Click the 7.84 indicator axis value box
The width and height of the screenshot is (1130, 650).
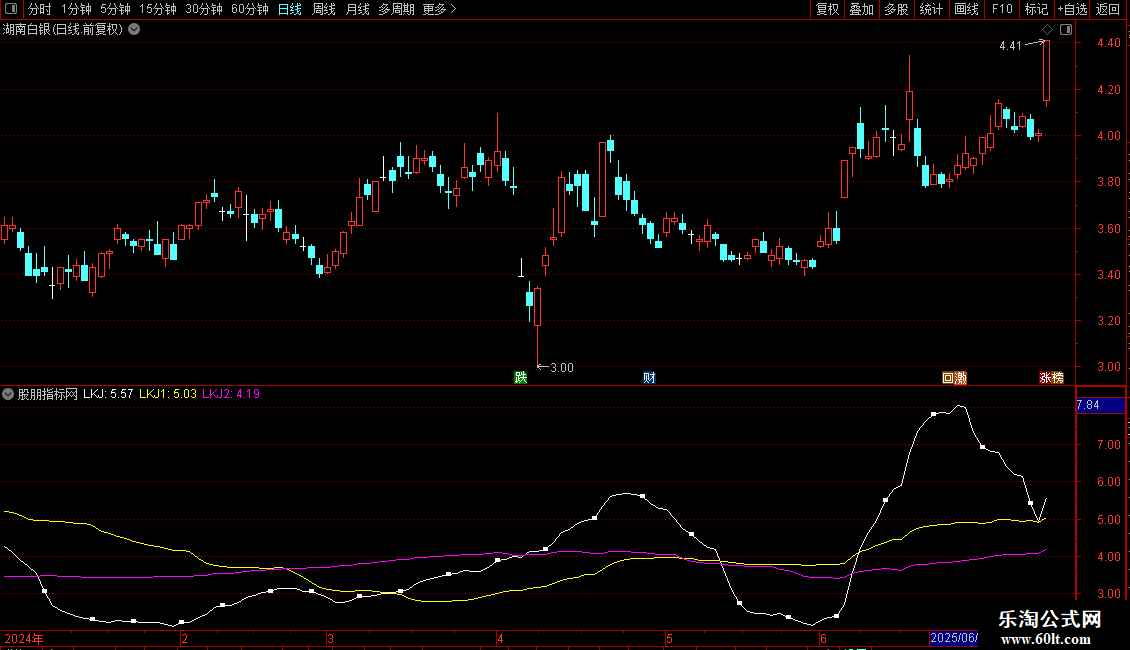pos(1087,405)
